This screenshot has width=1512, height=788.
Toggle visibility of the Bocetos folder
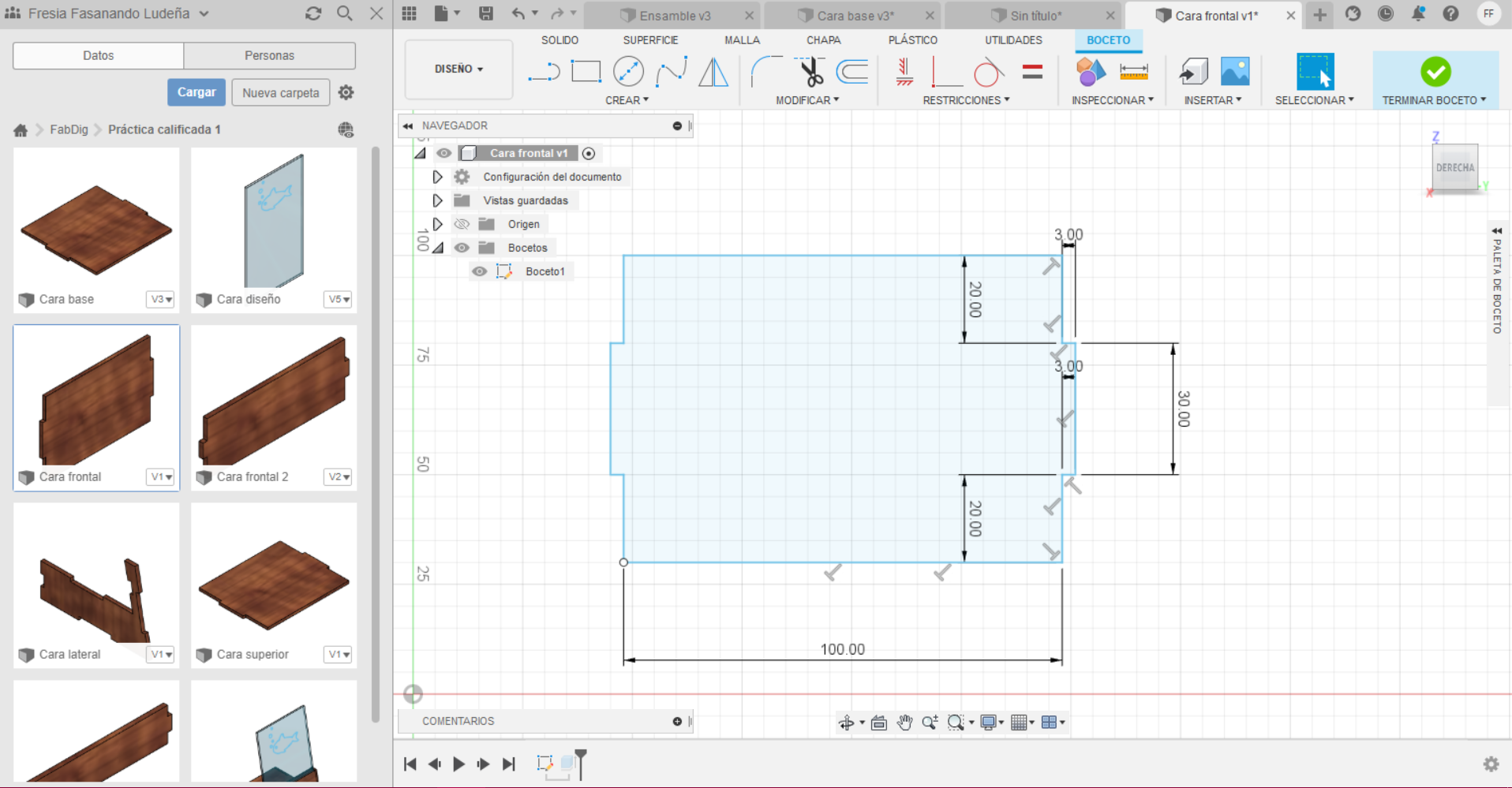[x=462, y=248]
